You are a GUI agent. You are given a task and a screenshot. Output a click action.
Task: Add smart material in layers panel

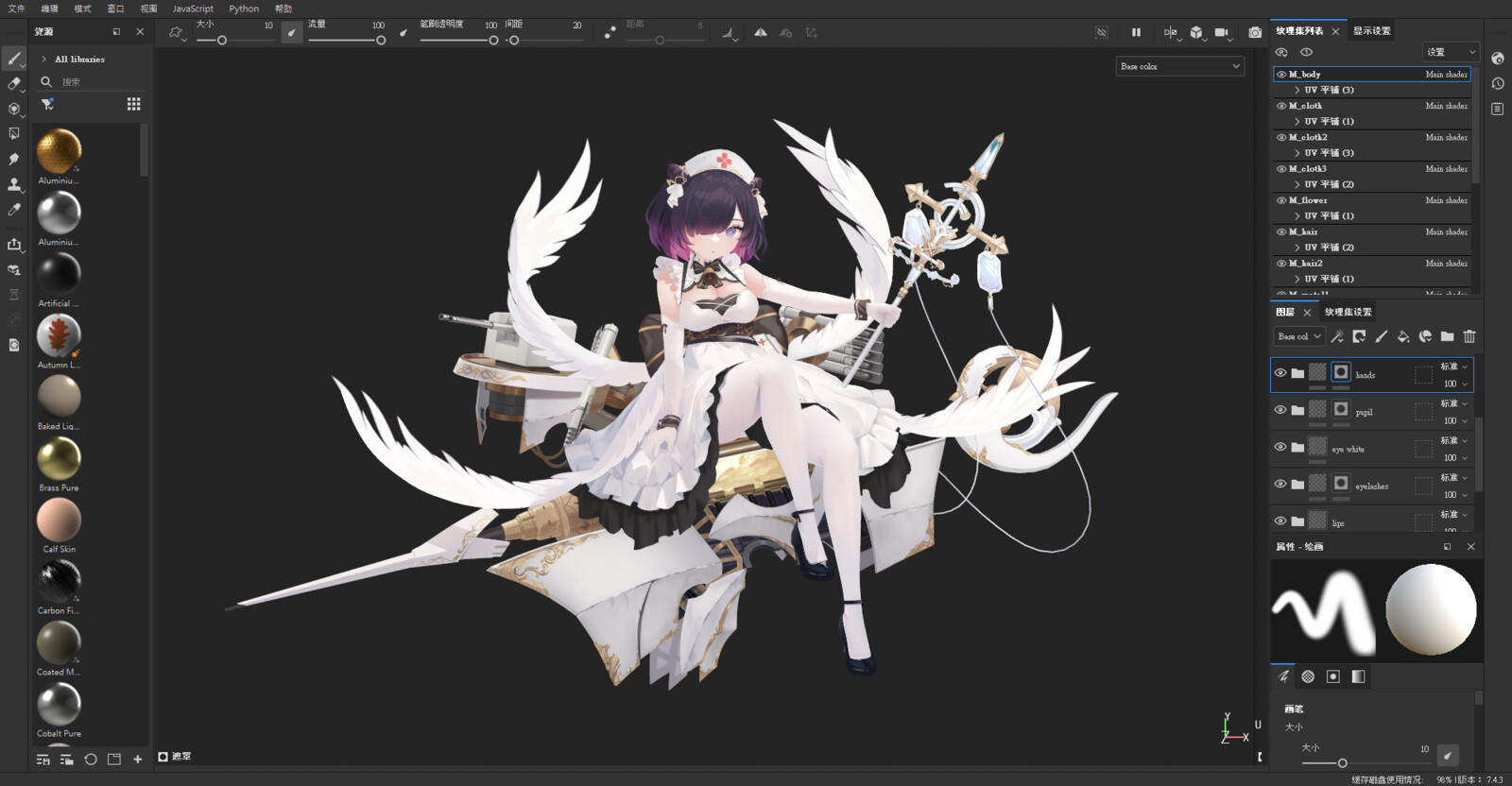1425,336
